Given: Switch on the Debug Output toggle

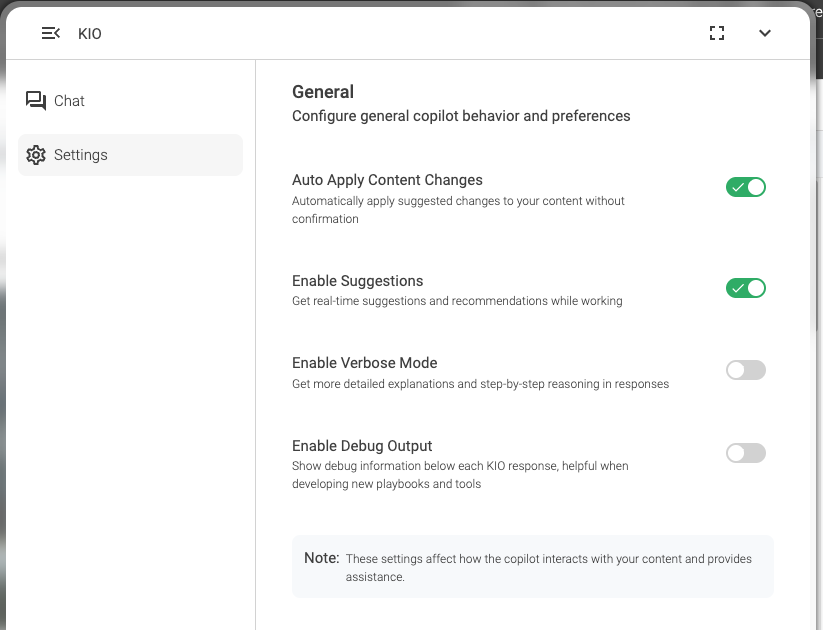Looking at the screenshot, I should 745,453.
